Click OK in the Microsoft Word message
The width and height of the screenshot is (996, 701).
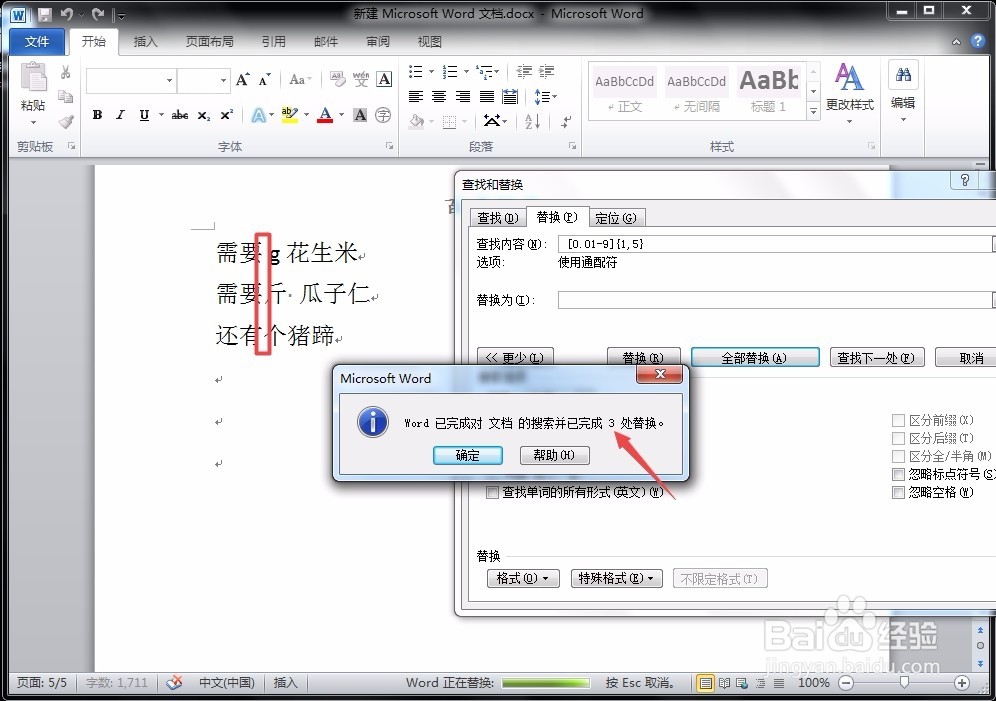(468, 455)
